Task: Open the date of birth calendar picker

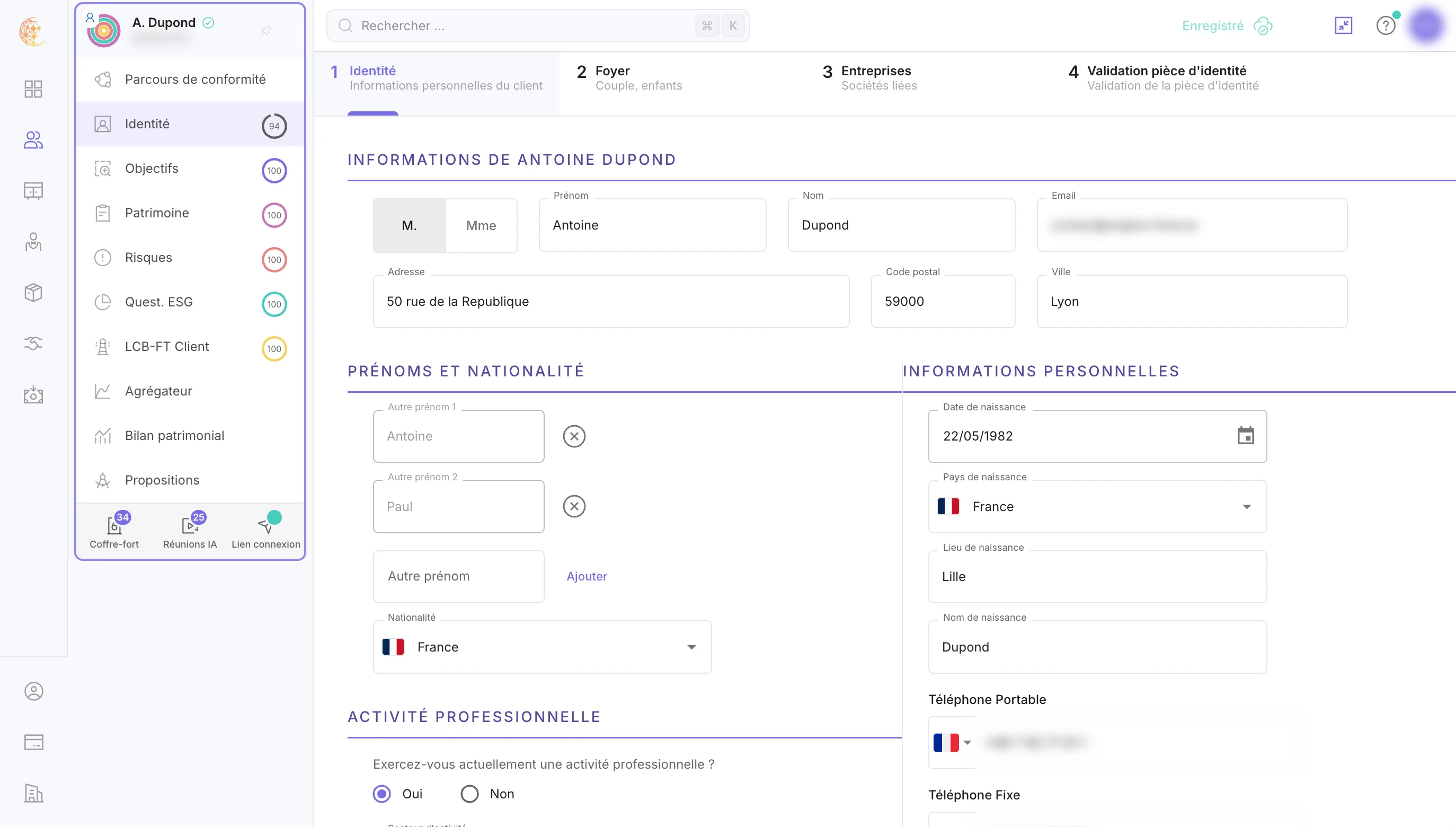Action: pyautogui.click(x=1246, y=436)
